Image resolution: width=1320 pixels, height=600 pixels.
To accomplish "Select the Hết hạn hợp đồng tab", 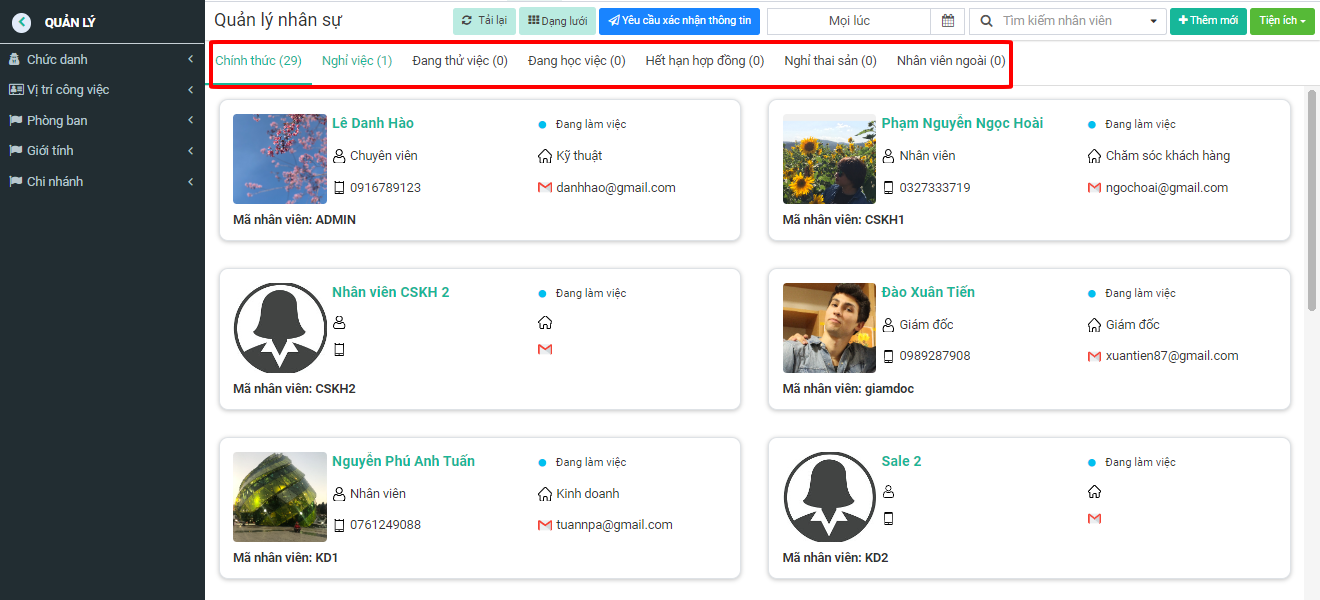I will (705, 61).
